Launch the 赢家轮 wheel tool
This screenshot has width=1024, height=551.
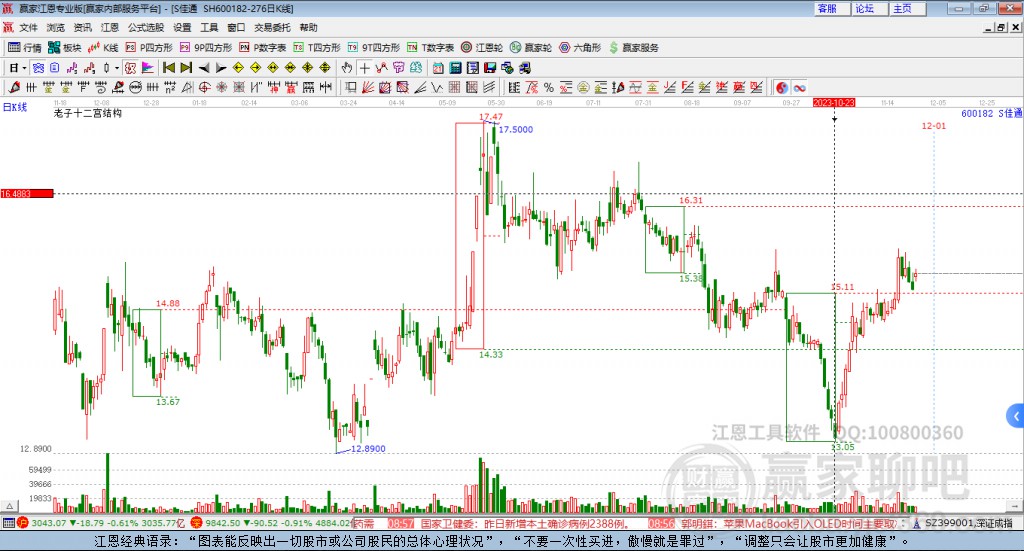pos(531,48)
